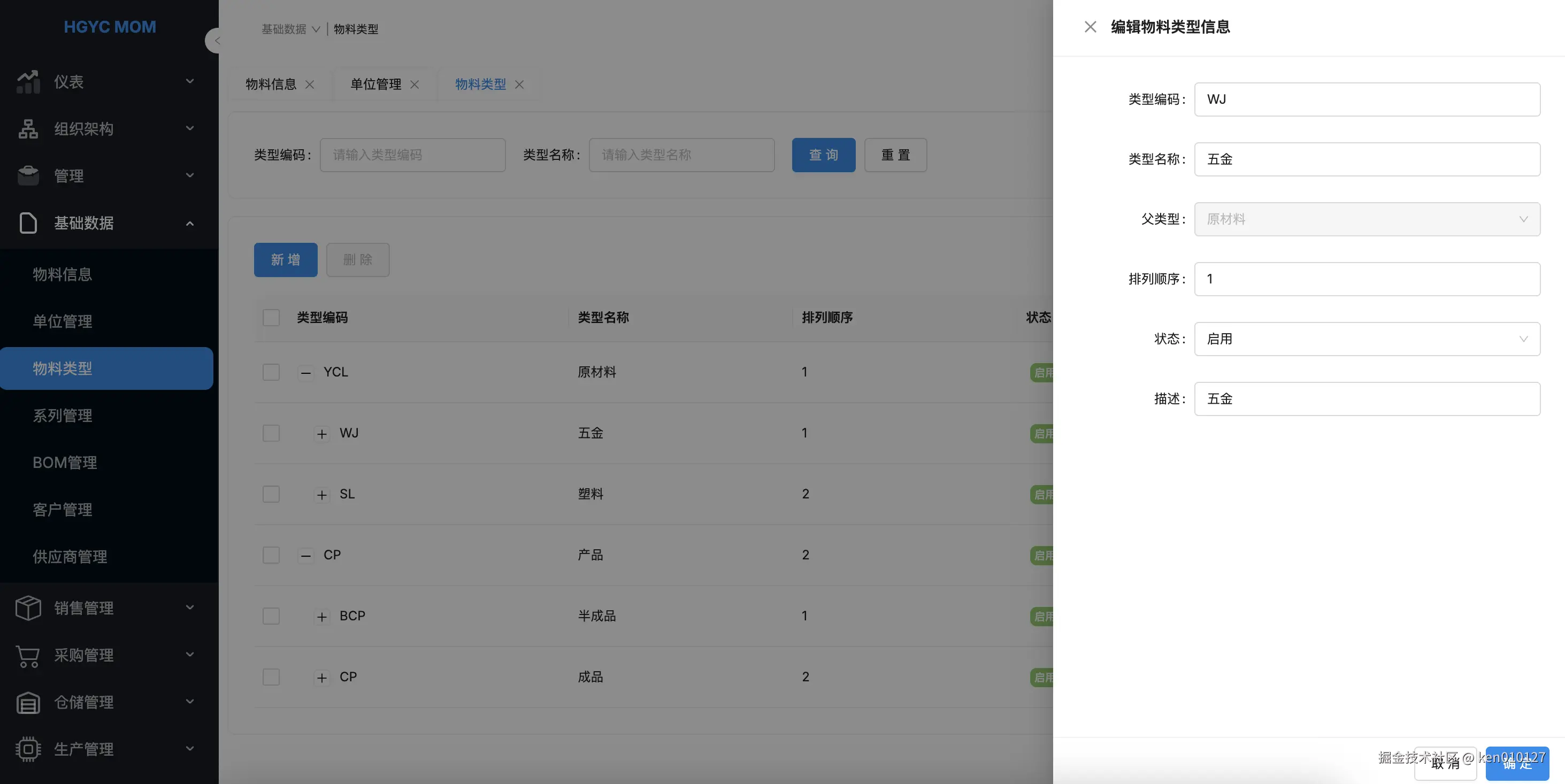The image size is (1565, 784).
Task: Toggle the select-all header checkbox
Action: 271,318
